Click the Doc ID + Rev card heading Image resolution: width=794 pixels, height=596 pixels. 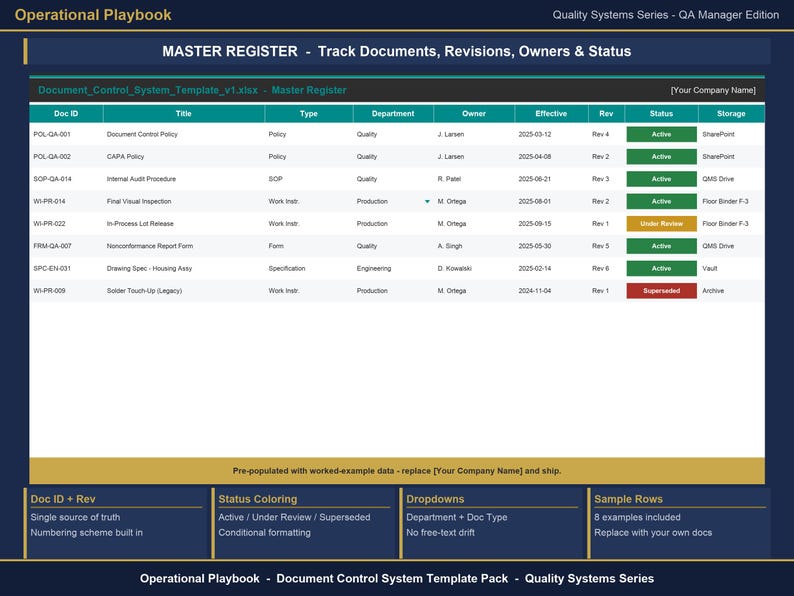point(63,499)
